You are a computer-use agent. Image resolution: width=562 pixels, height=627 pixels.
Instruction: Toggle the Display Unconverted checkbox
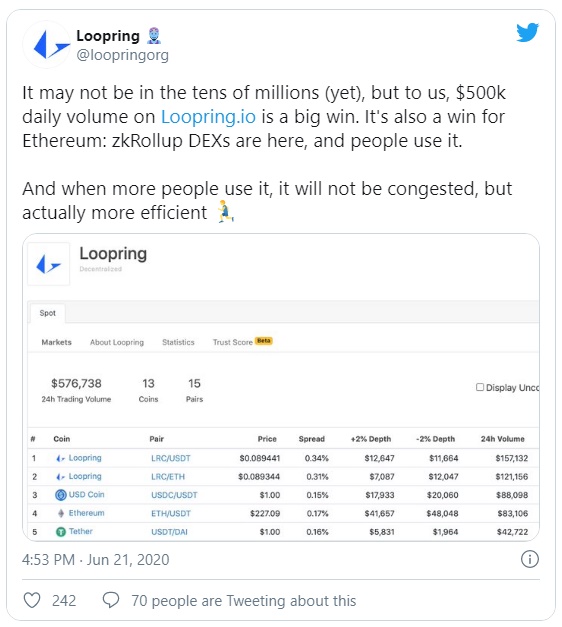[480, 387]
